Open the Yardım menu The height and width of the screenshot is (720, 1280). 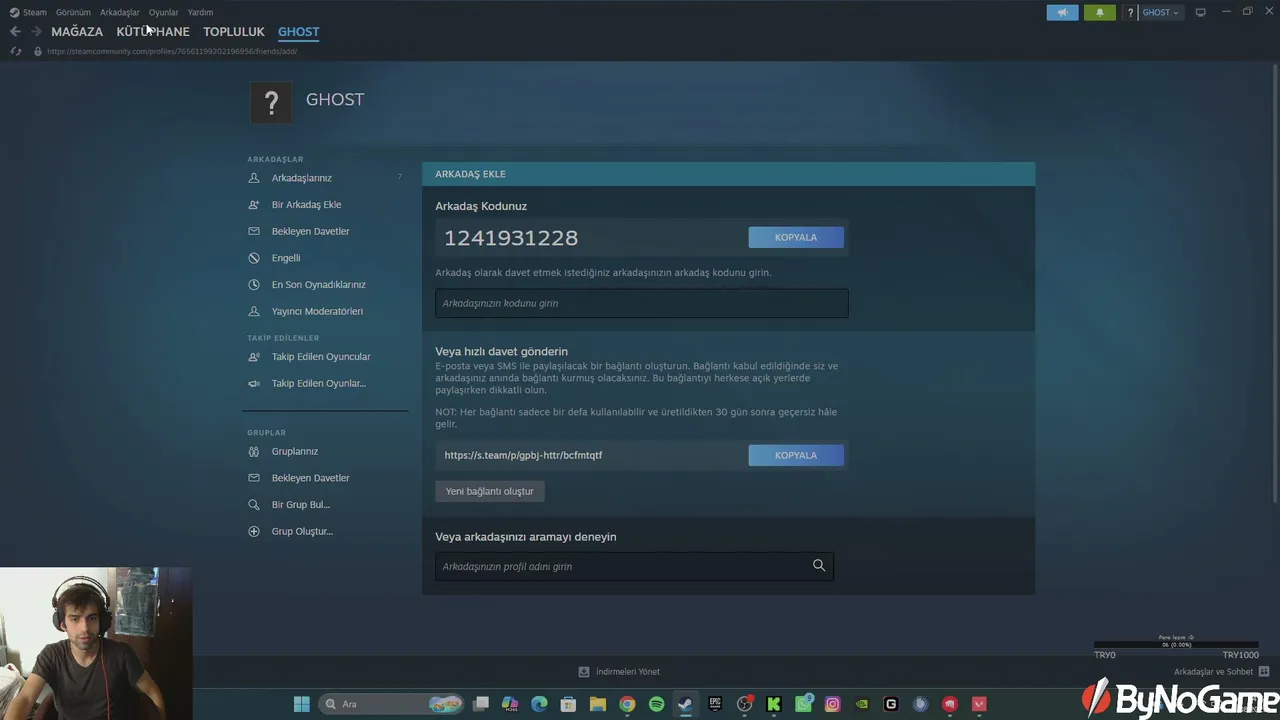[201, 12]
